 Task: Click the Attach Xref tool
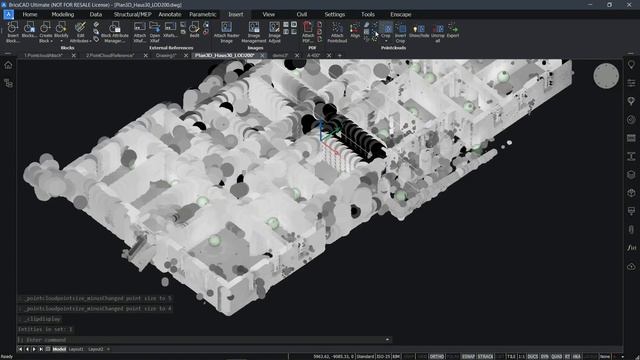tap(140, 32)
